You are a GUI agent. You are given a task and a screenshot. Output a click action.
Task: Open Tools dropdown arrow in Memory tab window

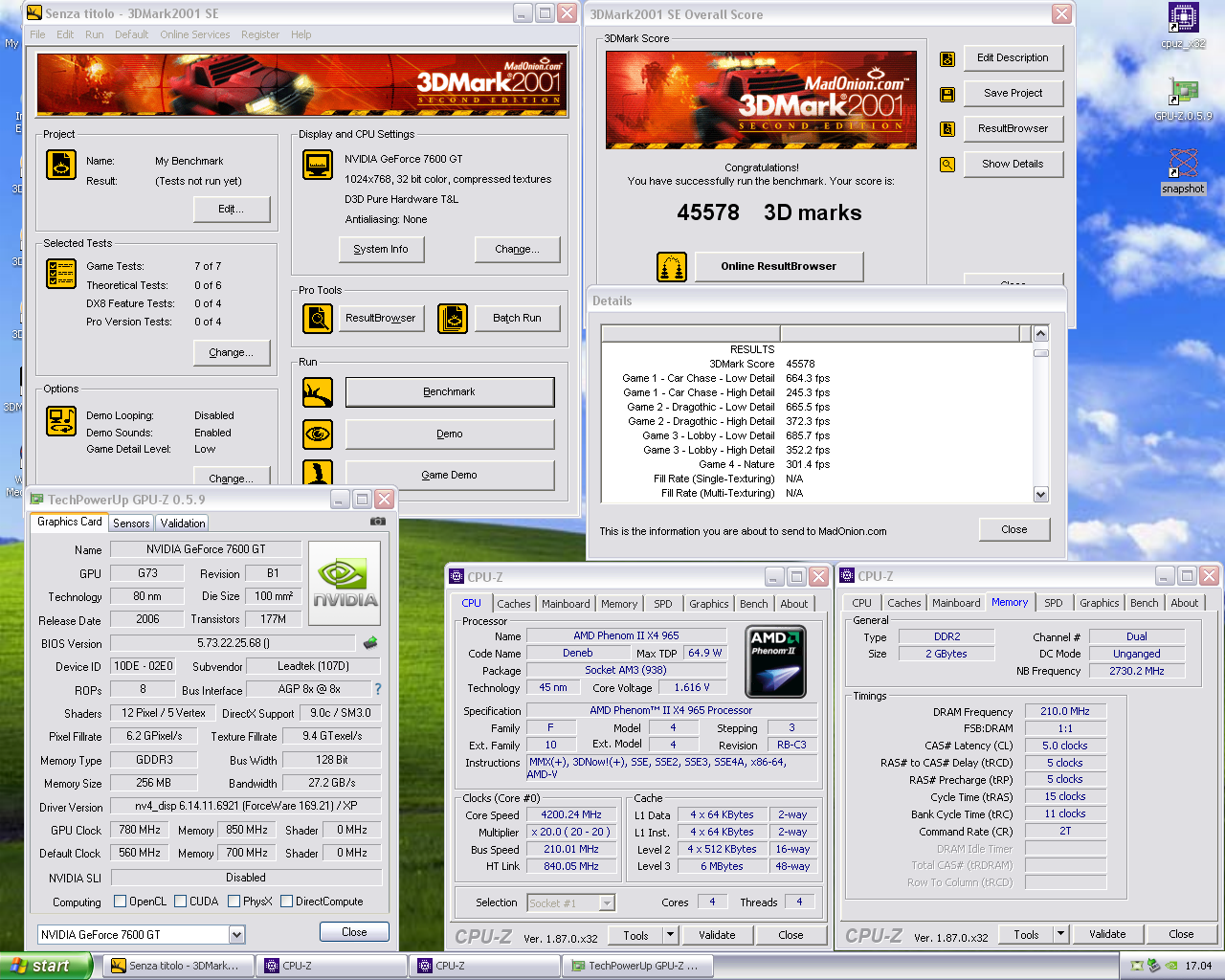[x=1060, y=934]
